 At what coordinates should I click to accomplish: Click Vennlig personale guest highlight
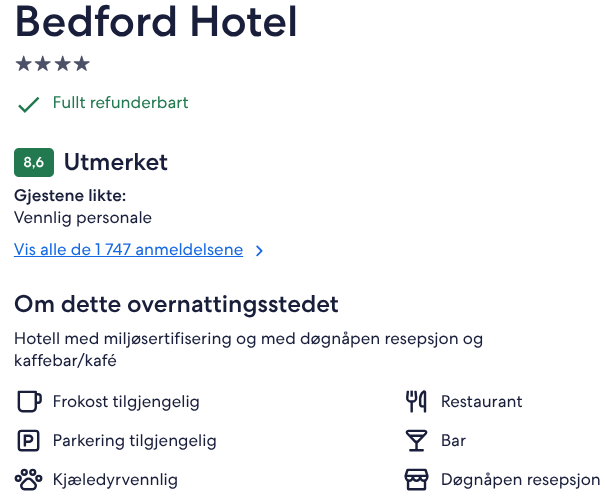pos(83,218)
